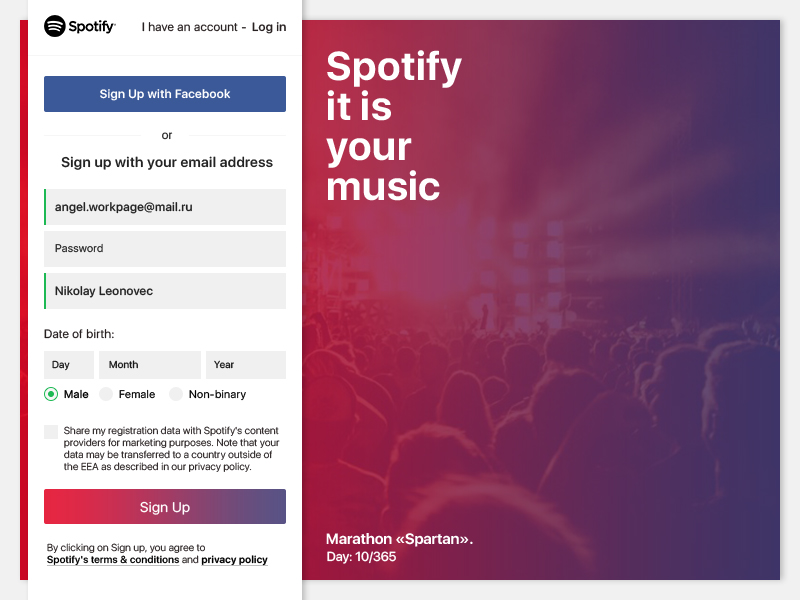
Task: Enable the share registration data checkbox
Action: pyautogui.click(x=51, y=432)
